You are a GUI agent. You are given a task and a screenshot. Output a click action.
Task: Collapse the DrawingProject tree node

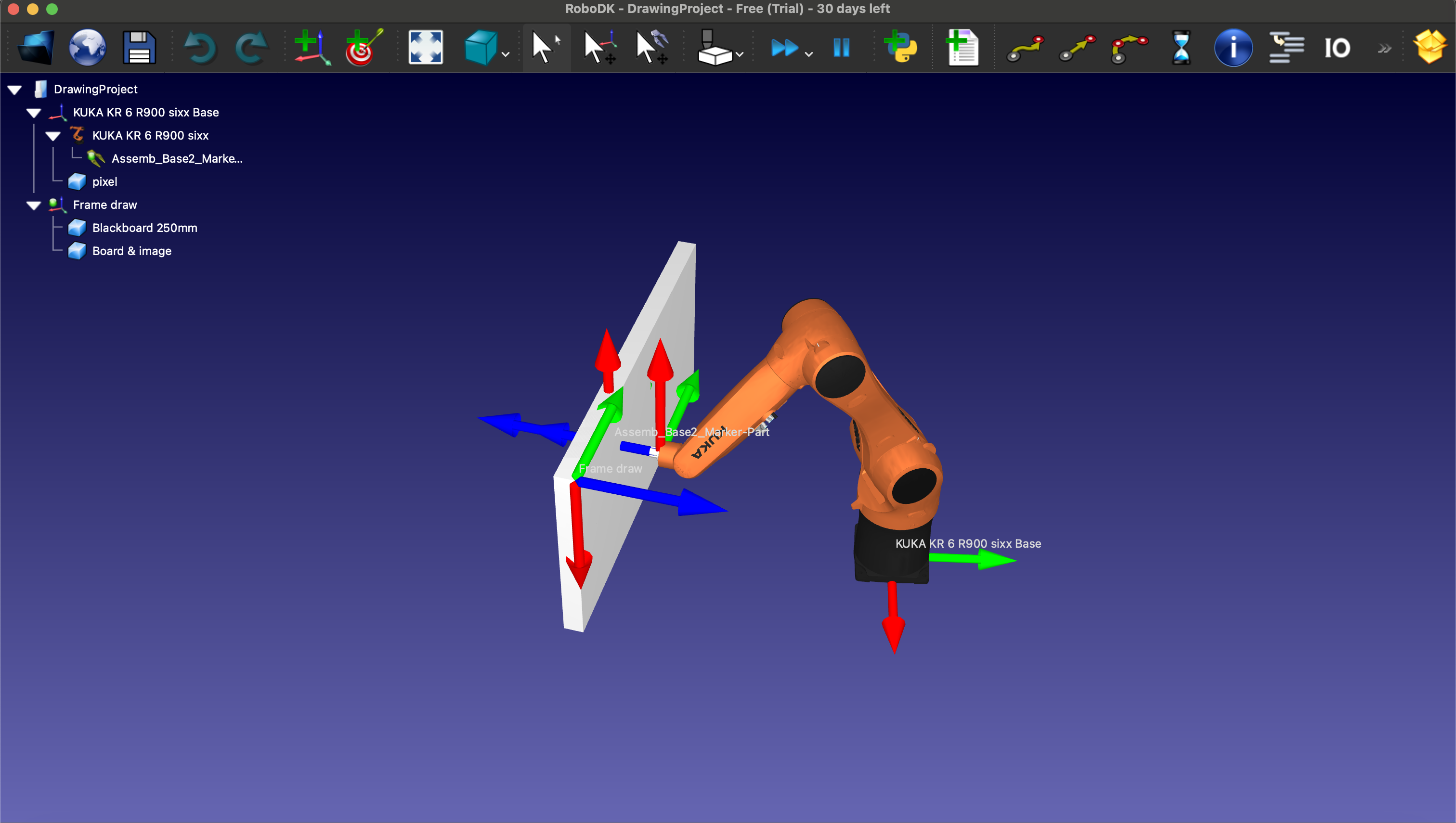[15, 90]
